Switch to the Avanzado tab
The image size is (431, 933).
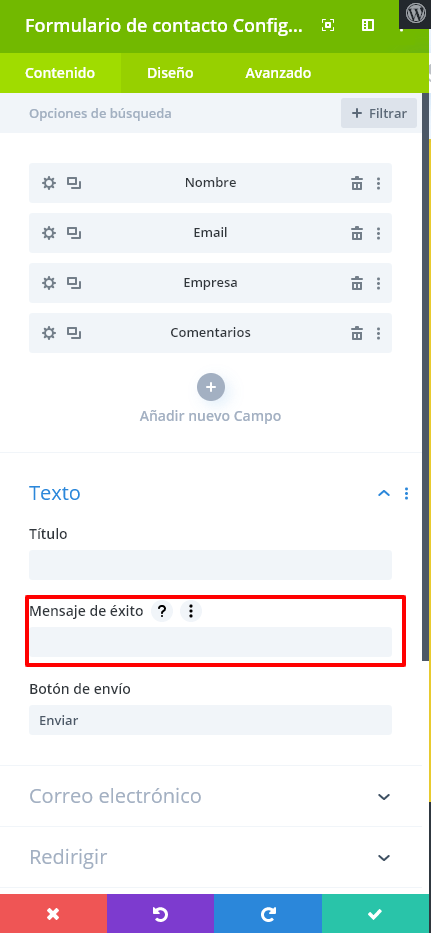278,73
